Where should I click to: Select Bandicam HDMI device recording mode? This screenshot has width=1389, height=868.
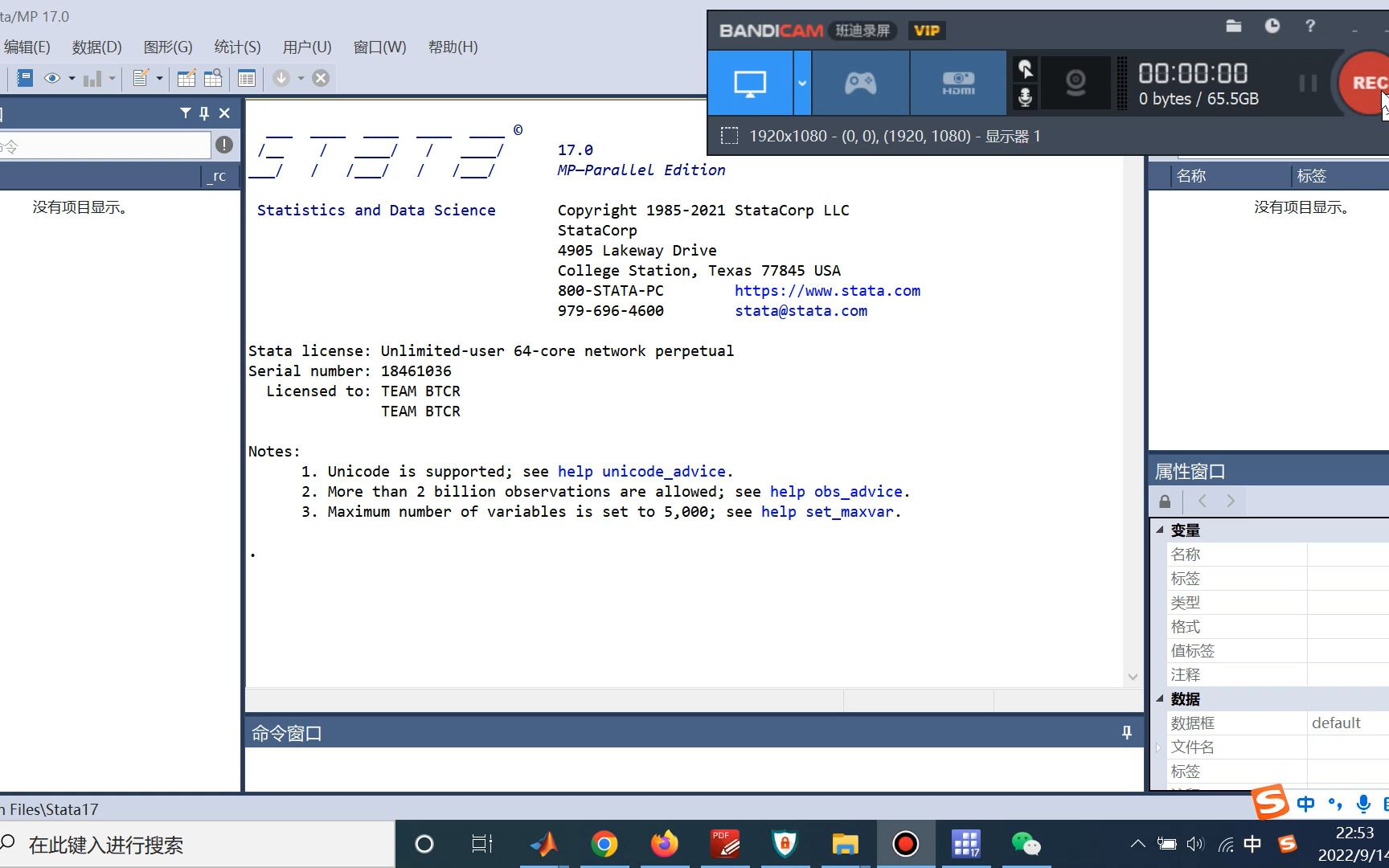[958, 83]
